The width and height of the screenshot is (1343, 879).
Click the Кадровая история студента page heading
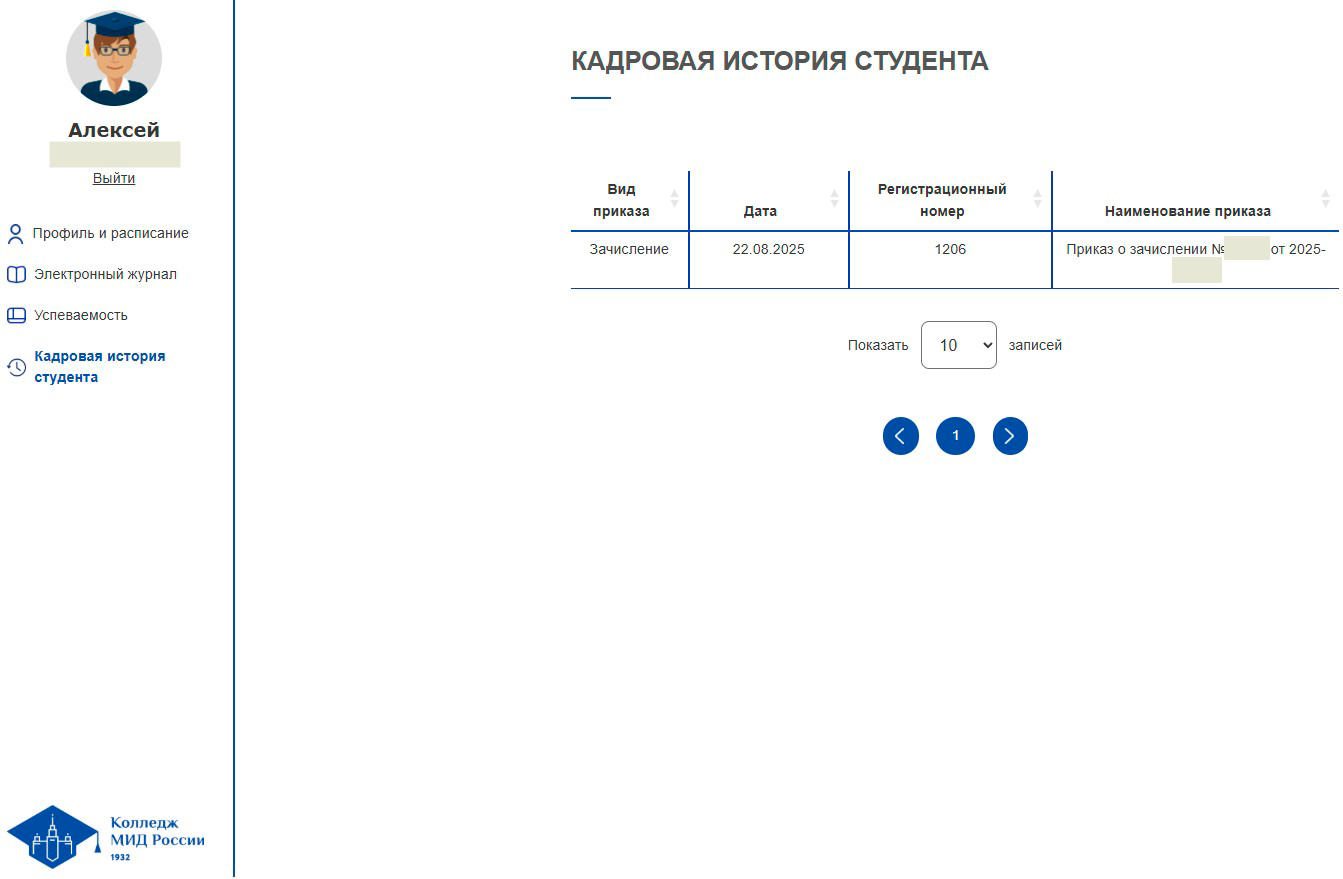(x=780, y=61)
